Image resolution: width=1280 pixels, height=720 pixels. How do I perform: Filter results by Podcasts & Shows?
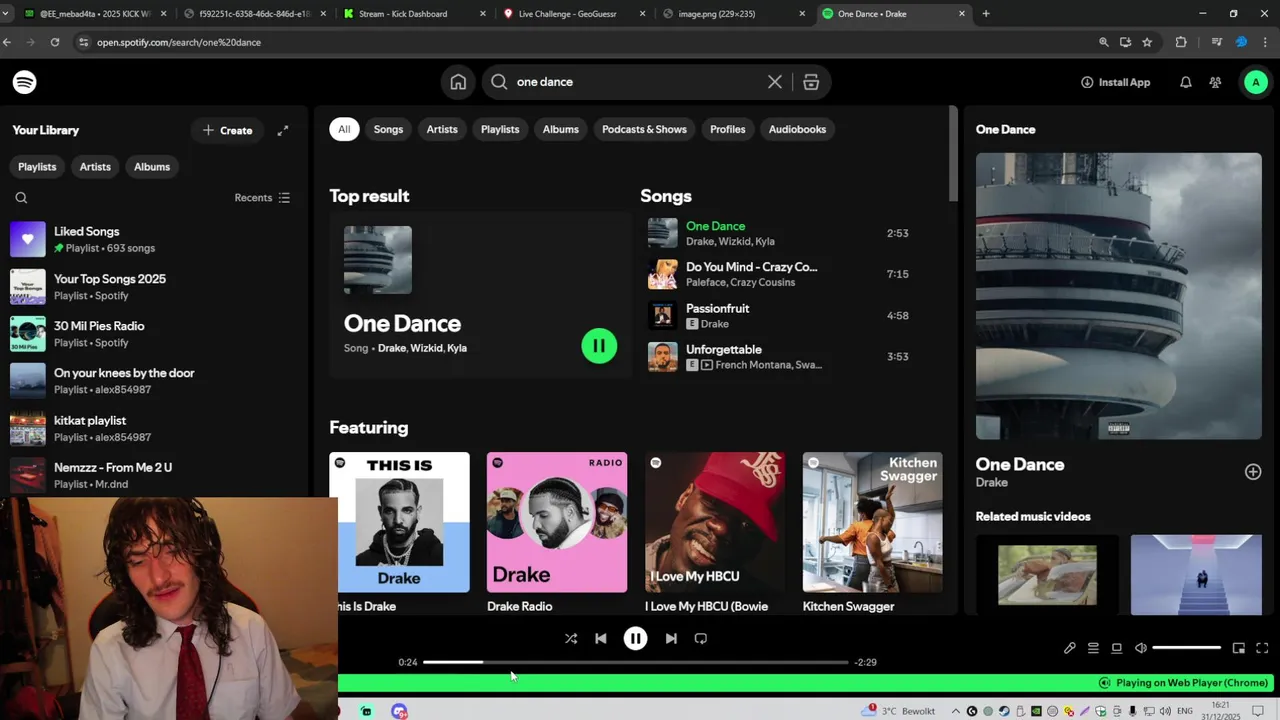coord(644,129)
